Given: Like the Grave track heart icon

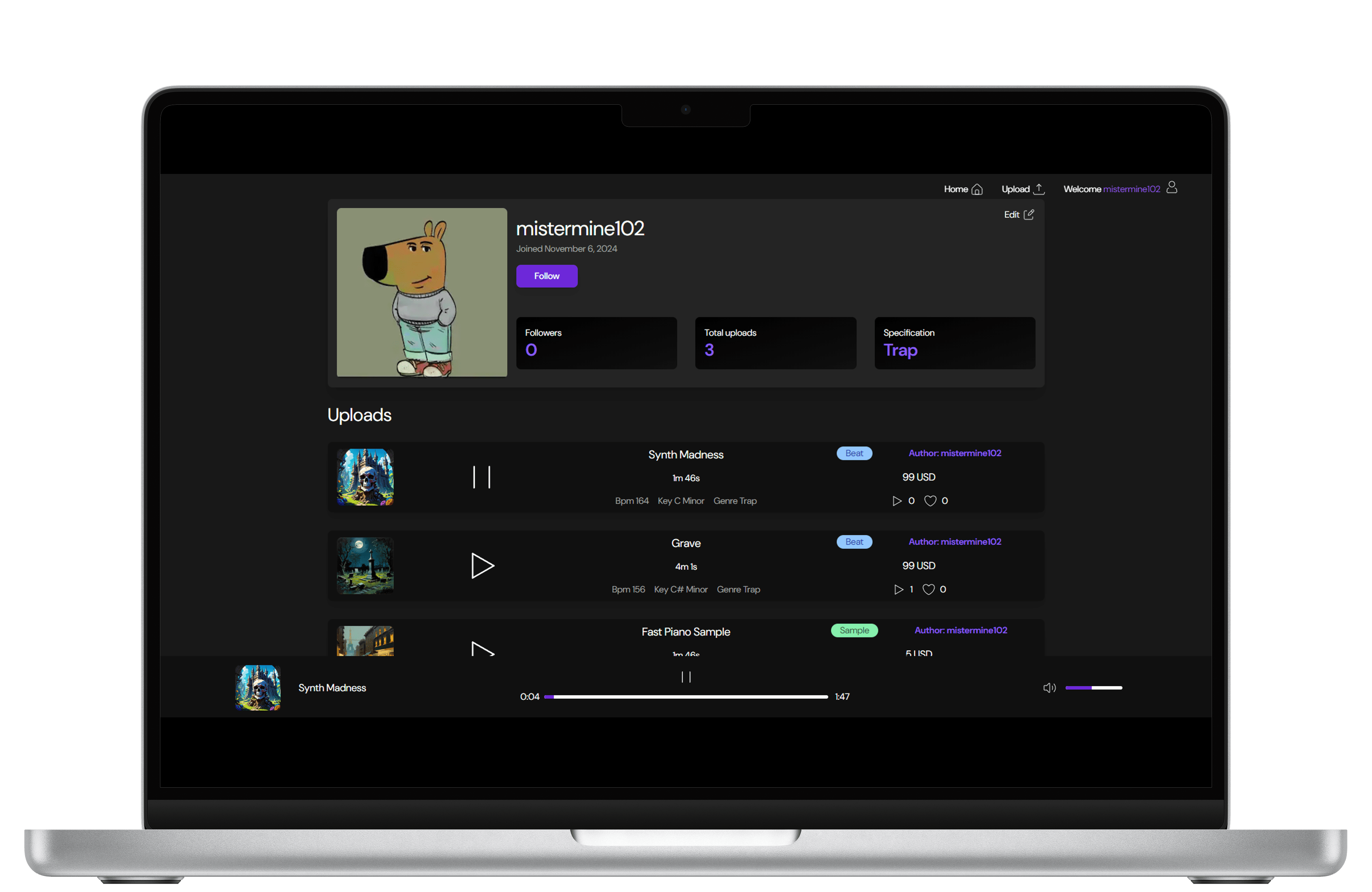Looking at the screenshot, I should pyautogui.click(x=928, y=589).
